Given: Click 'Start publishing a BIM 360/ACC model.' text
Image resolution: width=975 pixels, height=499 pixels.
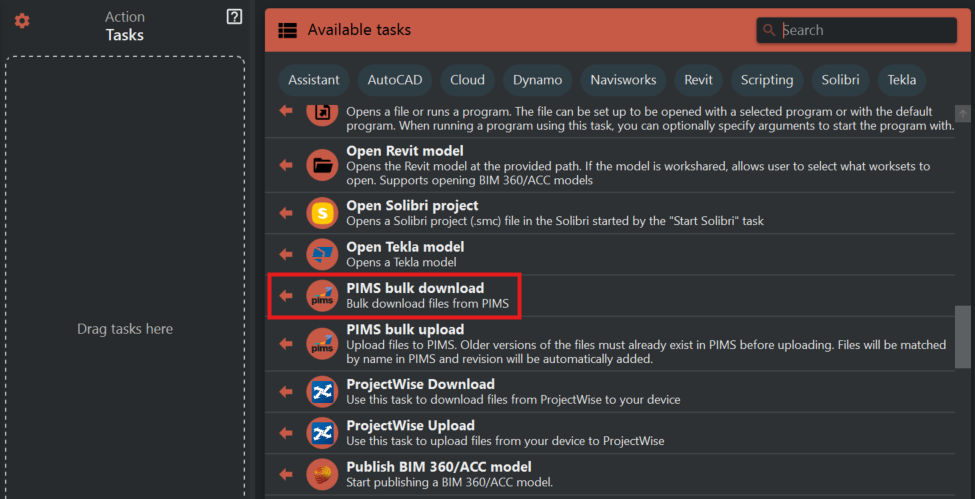Looking at the screenshot, I should (x=450, y=482).
